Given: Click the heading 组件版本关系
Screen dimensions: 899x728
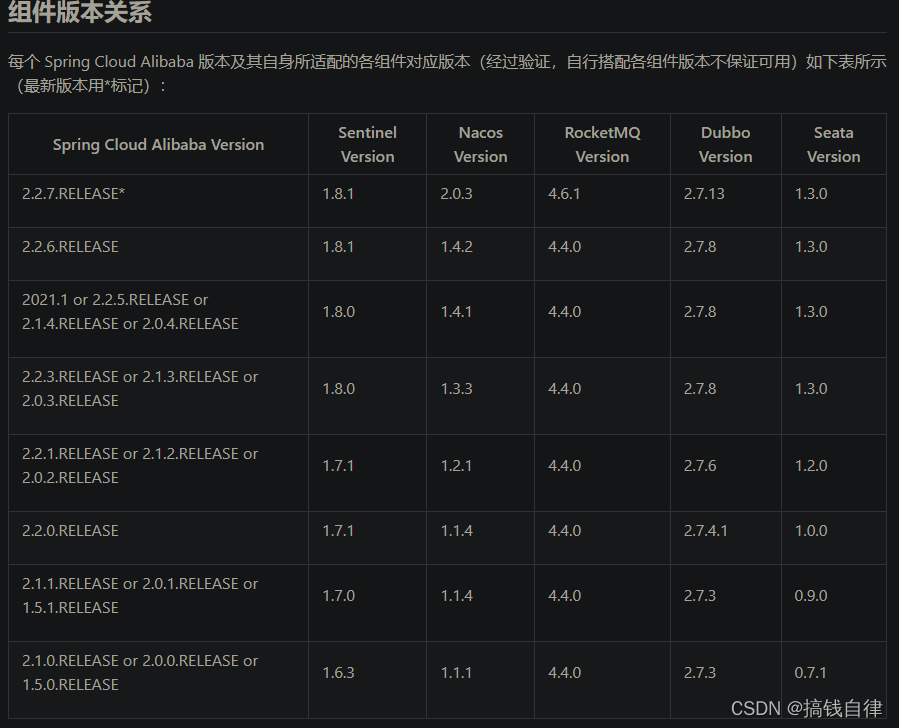Looking at the screenshot, I should click(x=80, y=11).
